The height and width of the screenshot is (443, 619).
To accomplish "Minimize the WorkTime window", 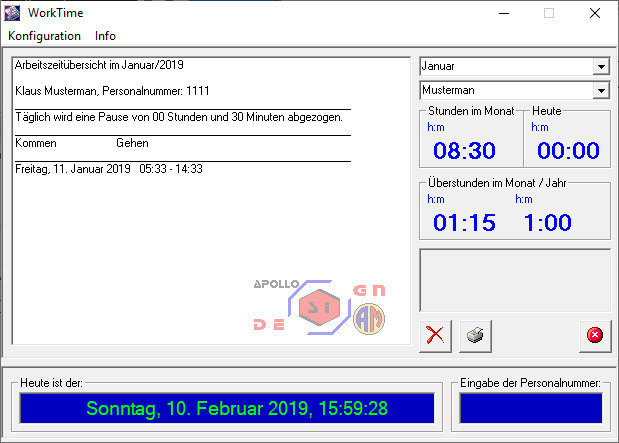I will pyautogui.click(x=504, y=13).
